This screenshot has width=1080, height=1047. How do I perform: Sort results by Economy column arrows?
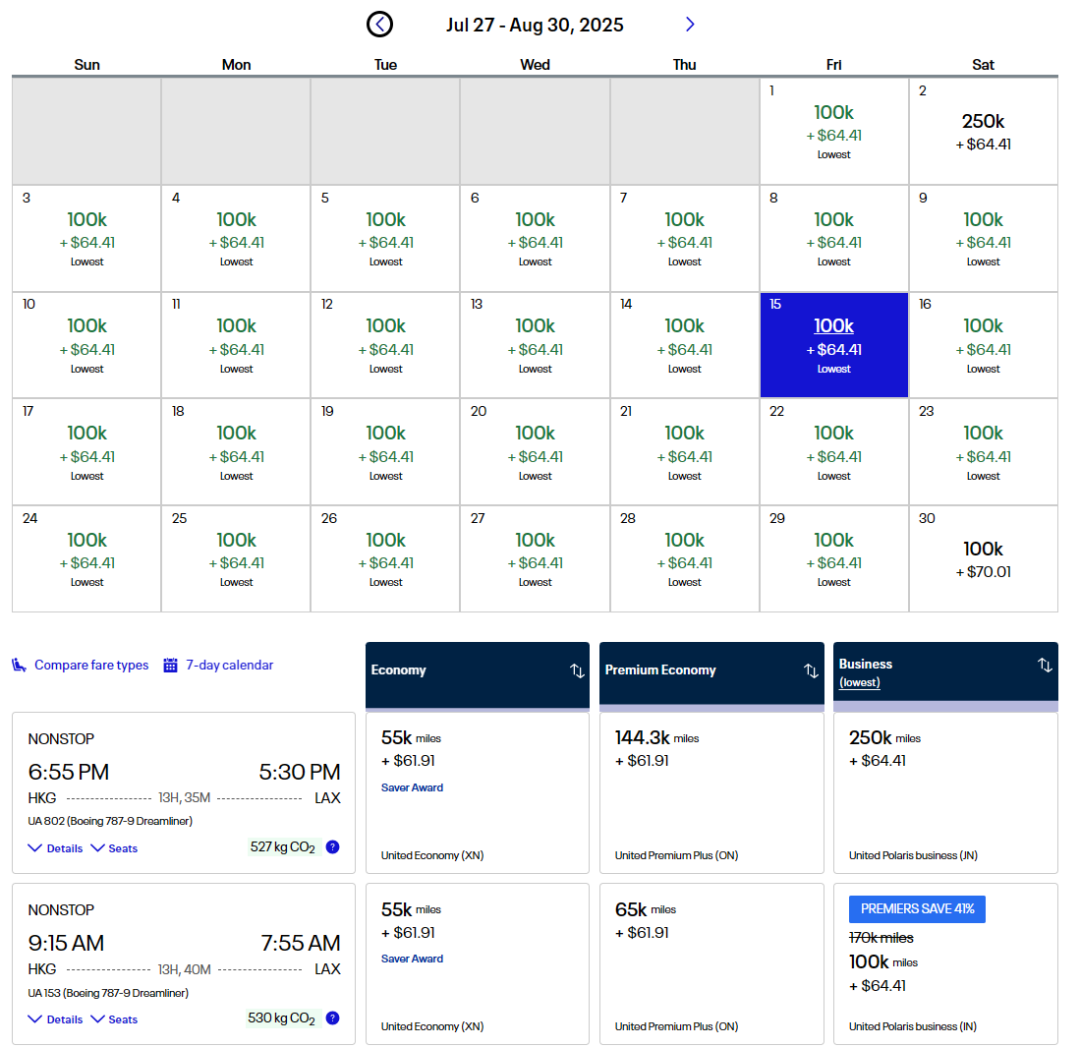tap(577, 671)
